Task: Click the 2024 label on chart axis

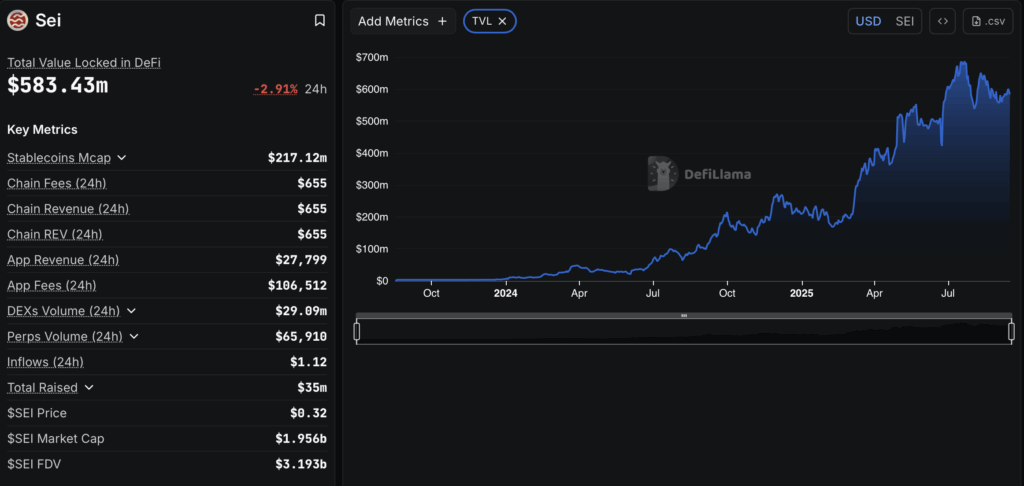Action: coord(505,294)
